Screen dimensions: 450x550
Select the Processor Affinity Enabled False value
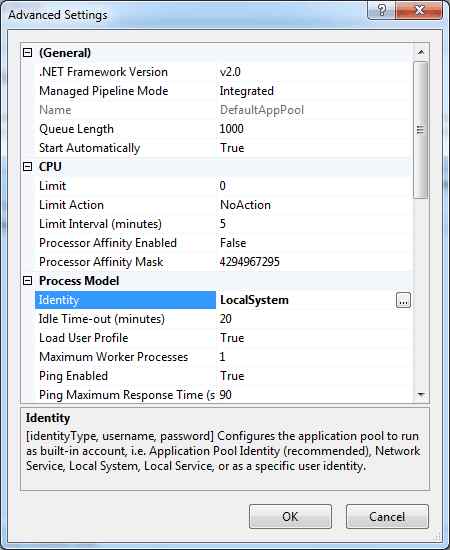(233, 243)
